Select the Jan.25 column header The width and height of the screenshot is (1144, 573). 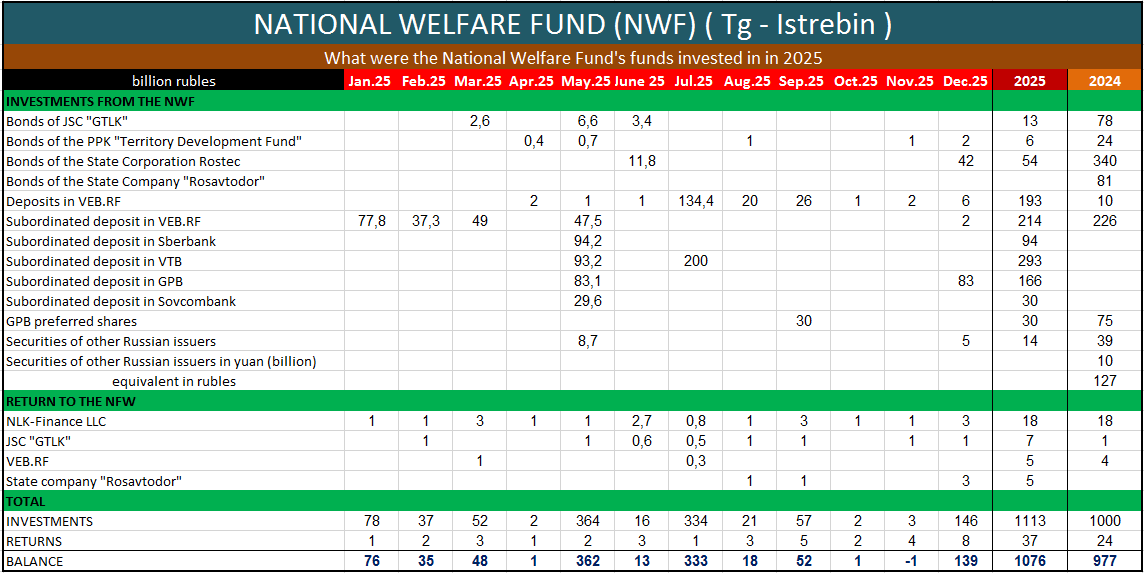coord(369,81)
